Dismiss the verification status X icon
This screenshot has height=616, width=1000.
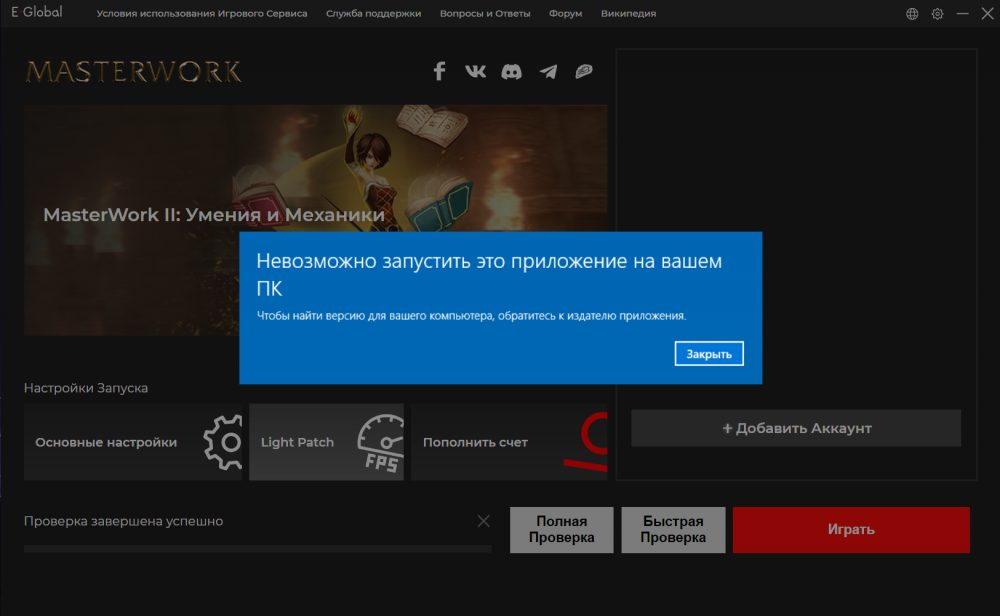[484, 521]
